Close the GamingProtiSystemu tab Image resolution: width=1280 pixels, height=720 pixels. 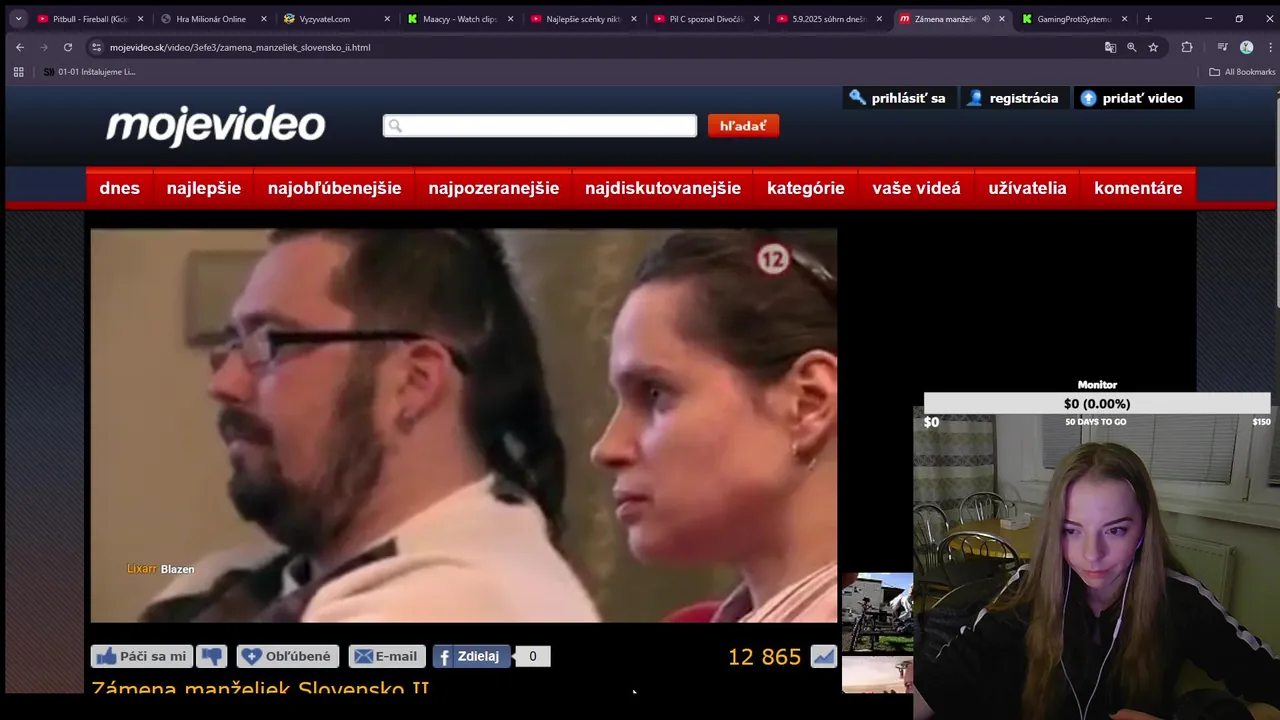1124,19
